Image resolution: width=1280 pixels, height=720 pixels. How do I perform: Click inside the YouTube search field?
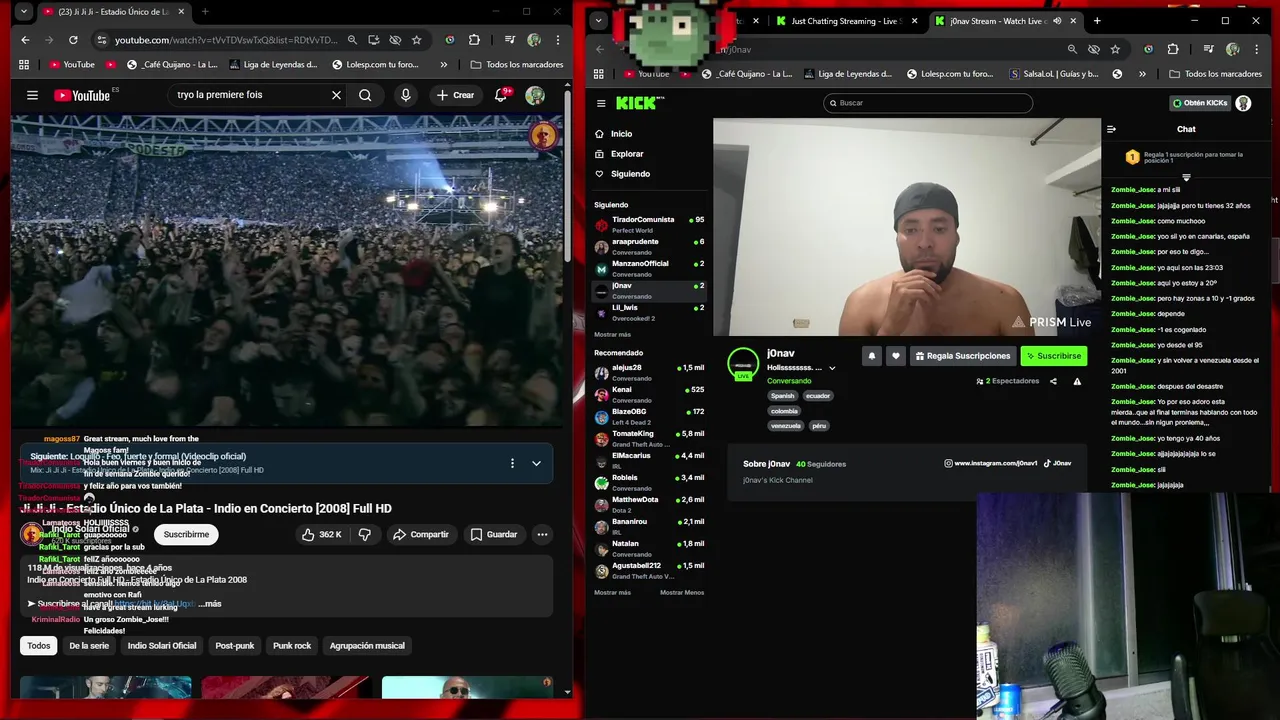(250, 95)
